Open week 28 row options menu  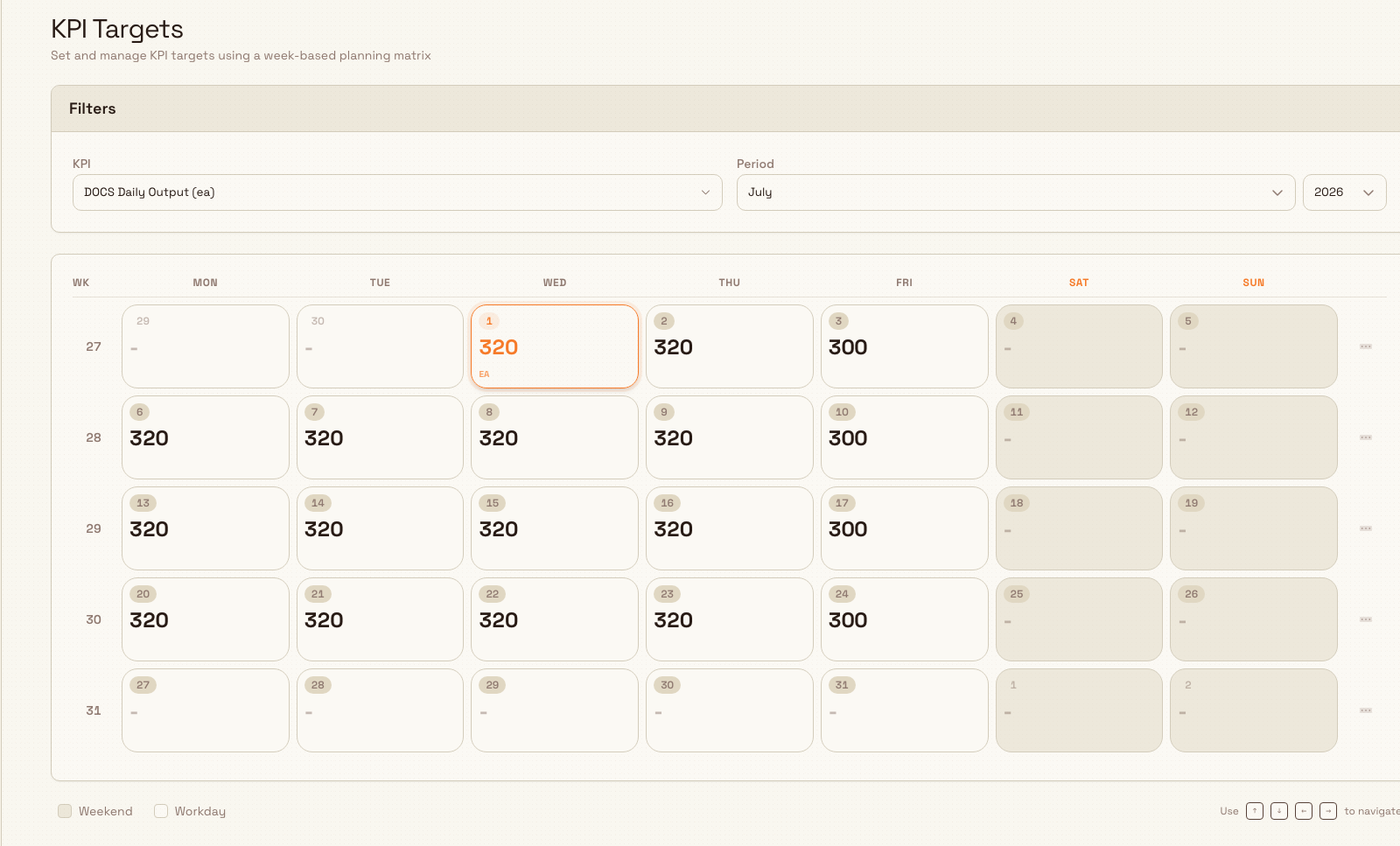click(x=1365, y=437)
